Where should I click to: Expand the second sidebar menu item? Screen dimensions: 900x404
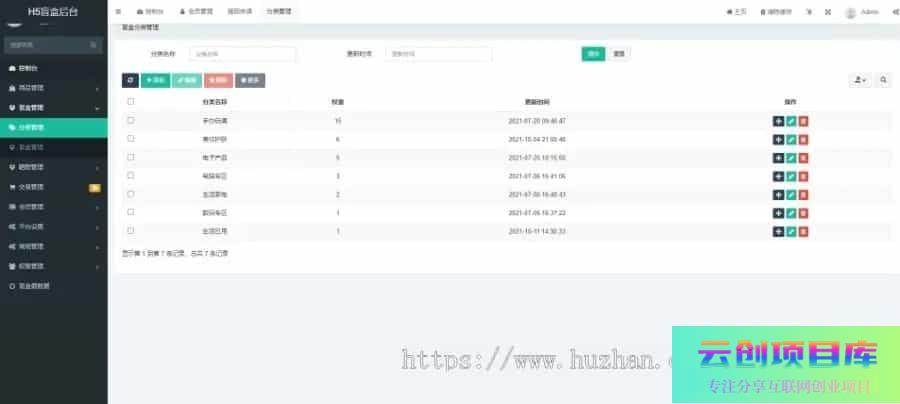click(x=52, y=88)
